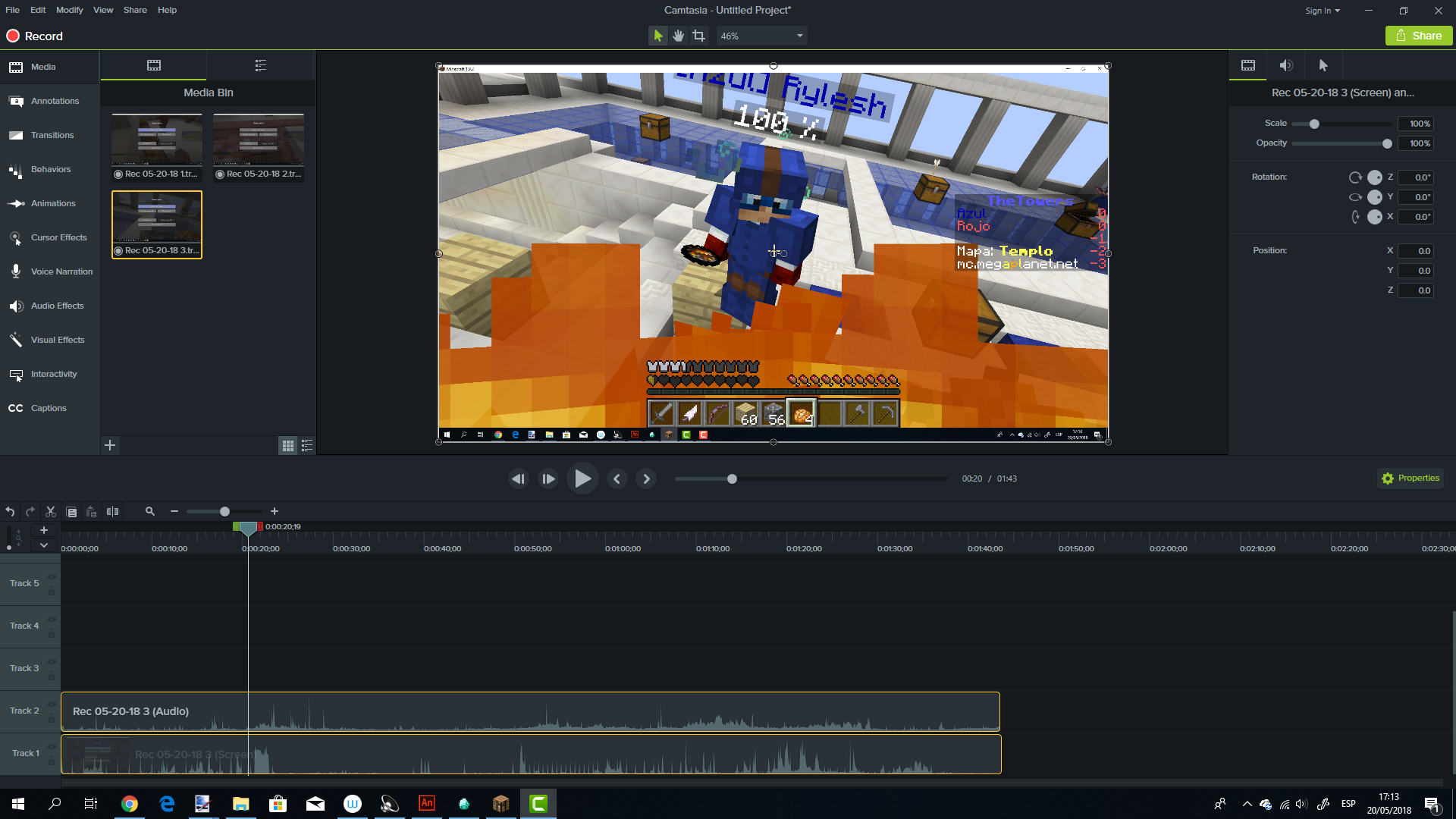Image resolution: width=1456 pixels, height=819 pixels.
Task: Undo the last action in the timeline toolbar
Action: [10, 512]
